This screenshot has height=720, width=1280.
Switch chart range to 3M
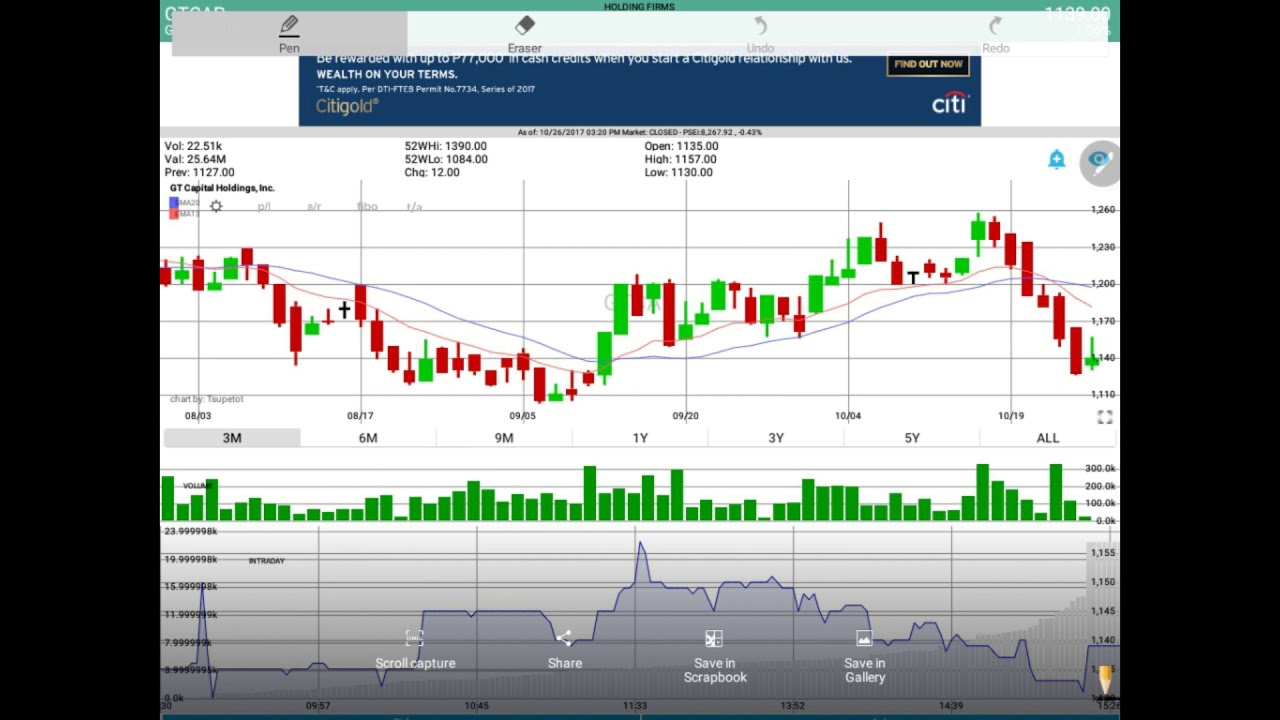(232, 438)
